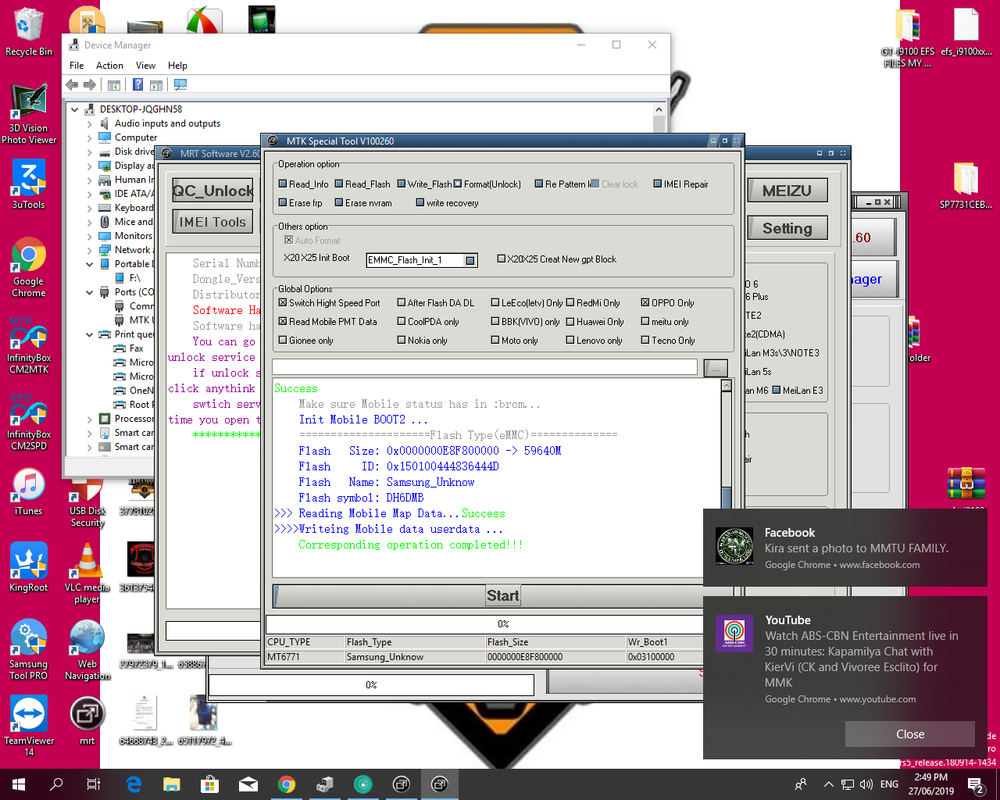This screenshot has height=800, width=1000.
Task: Launch 3uTools desktop shortcut
Action: pyautogui.click(x=28, y=184)
